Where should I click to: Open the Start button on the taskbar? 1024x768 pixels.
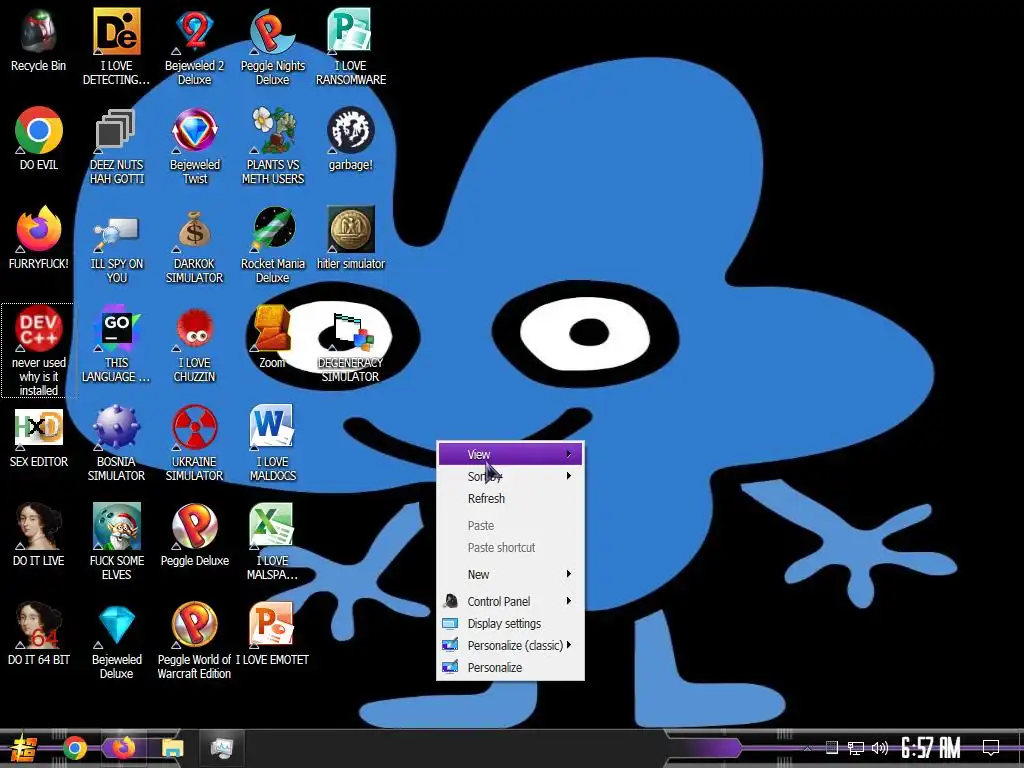pyautogui.click(x=24, y=748)
